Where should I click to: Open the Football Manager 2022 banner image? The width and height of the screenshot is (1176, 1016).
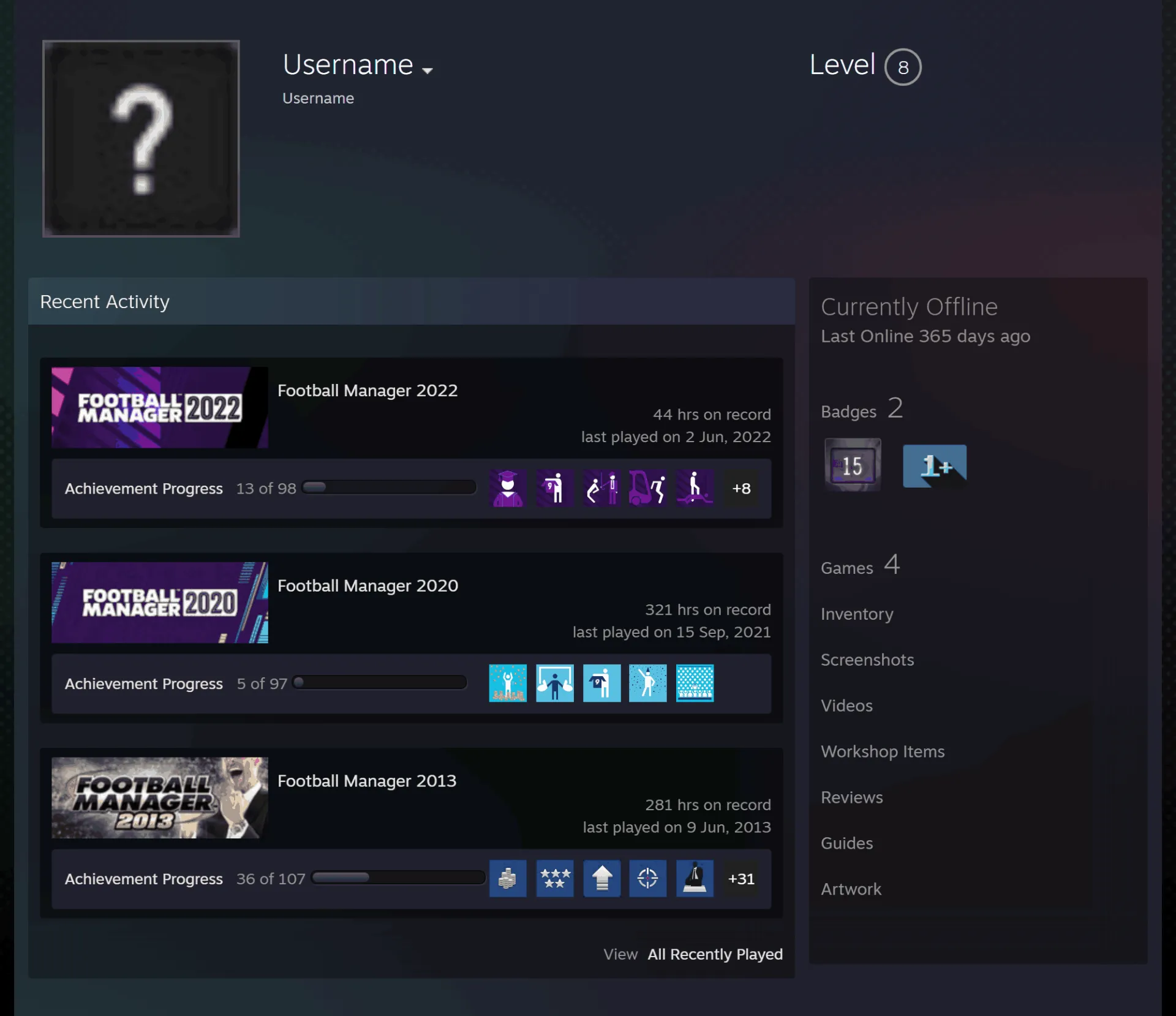coord(160,407)
